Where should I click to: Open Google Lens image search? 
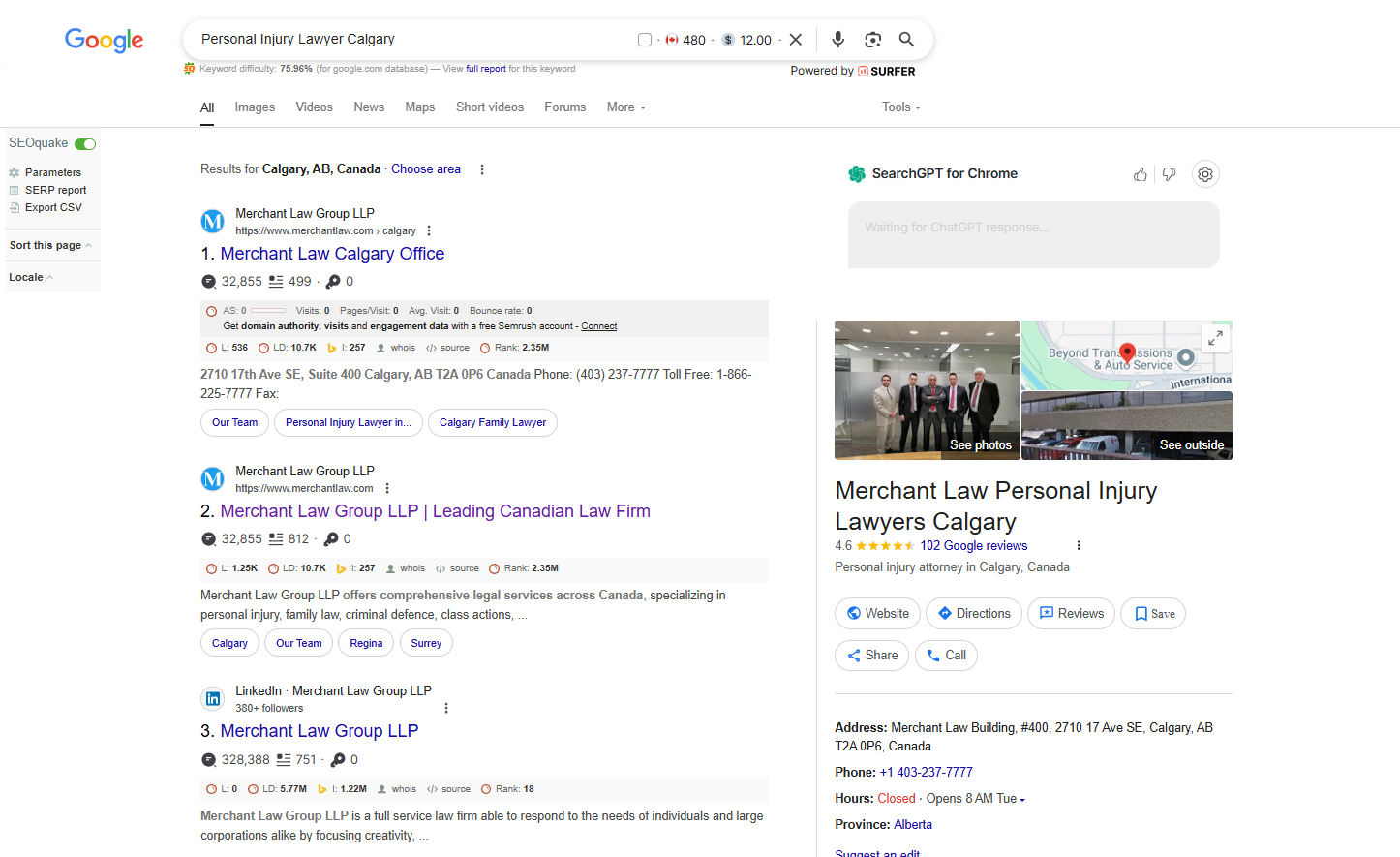coord(872,40)
